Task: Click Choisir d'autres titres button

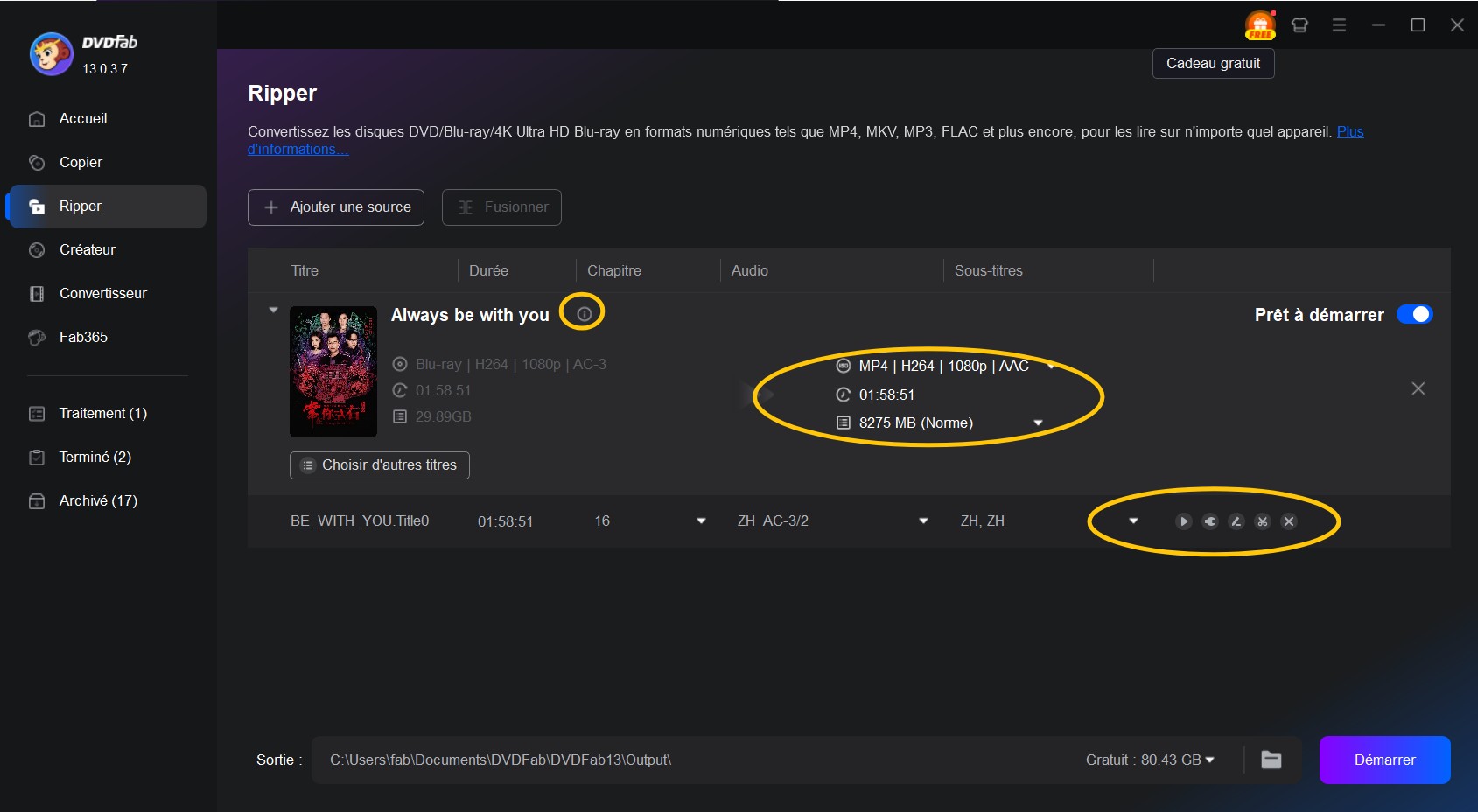Action: [x=380, y=465]
